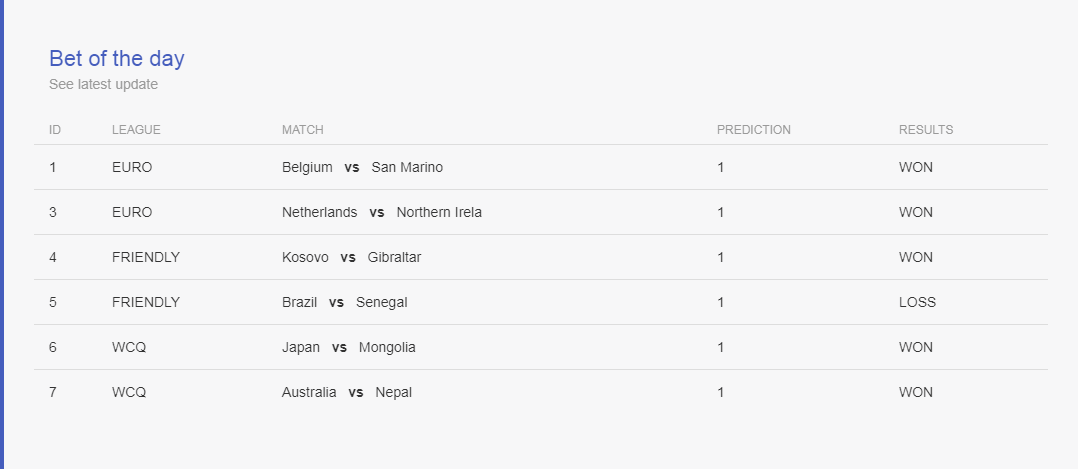Select the MATCH column header
1078x469 pixels.
[302, 130]
